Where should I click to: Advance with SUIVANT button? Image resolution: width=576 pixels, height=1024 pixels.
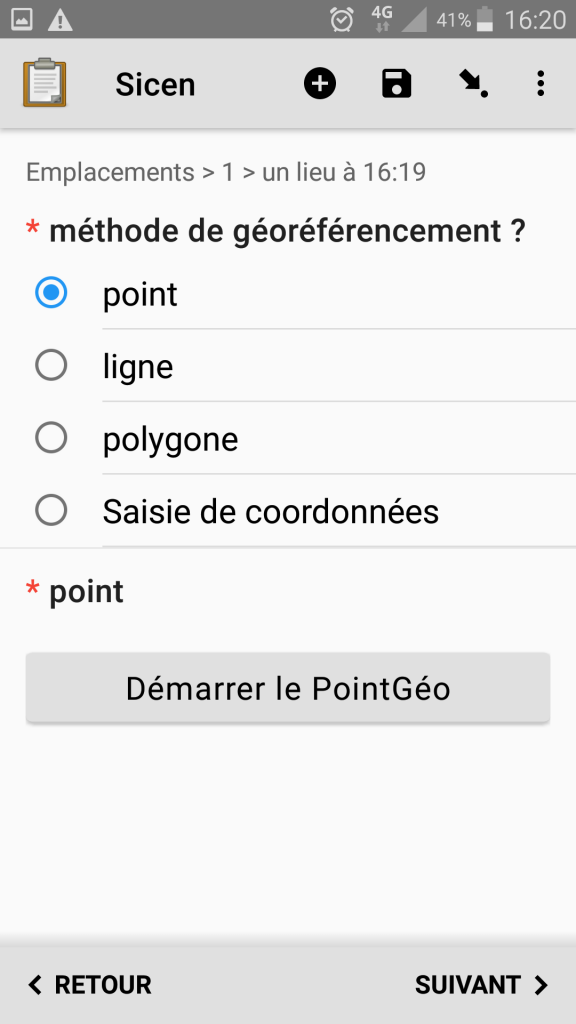click(482, 985)
